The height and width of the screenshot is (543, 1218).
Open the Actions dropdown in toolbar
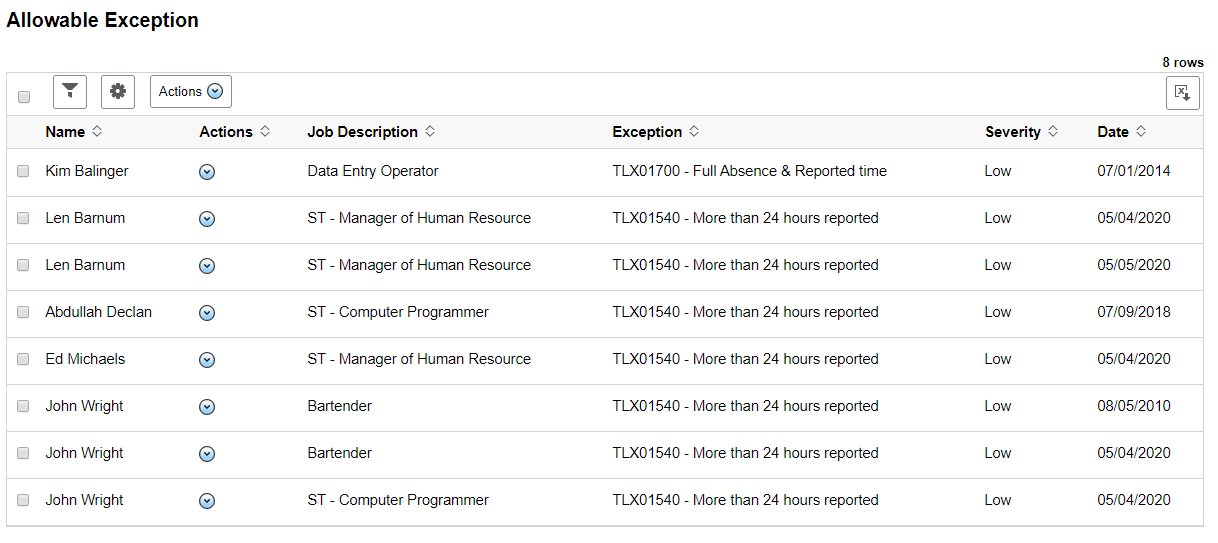[191, 92]
